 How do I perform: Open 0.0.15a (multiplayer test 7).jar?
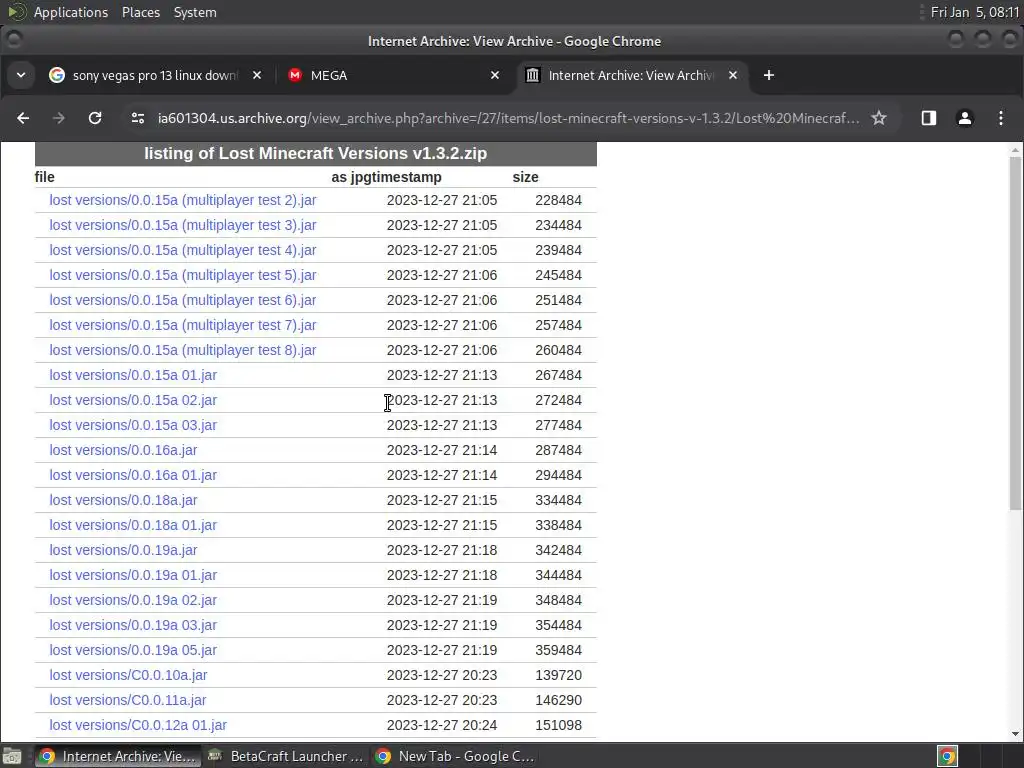(x=183, y=325)
